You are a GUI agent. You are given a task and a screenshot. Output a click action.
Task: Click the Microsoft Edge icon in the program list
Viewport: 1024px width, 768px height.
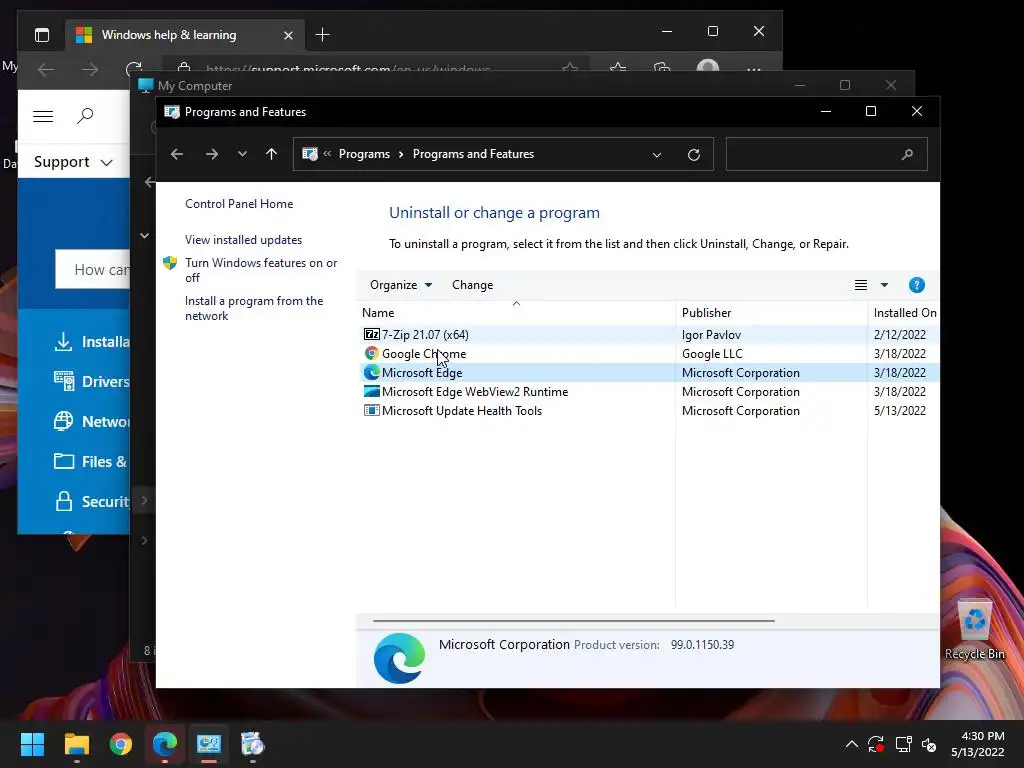pos(372,372)
